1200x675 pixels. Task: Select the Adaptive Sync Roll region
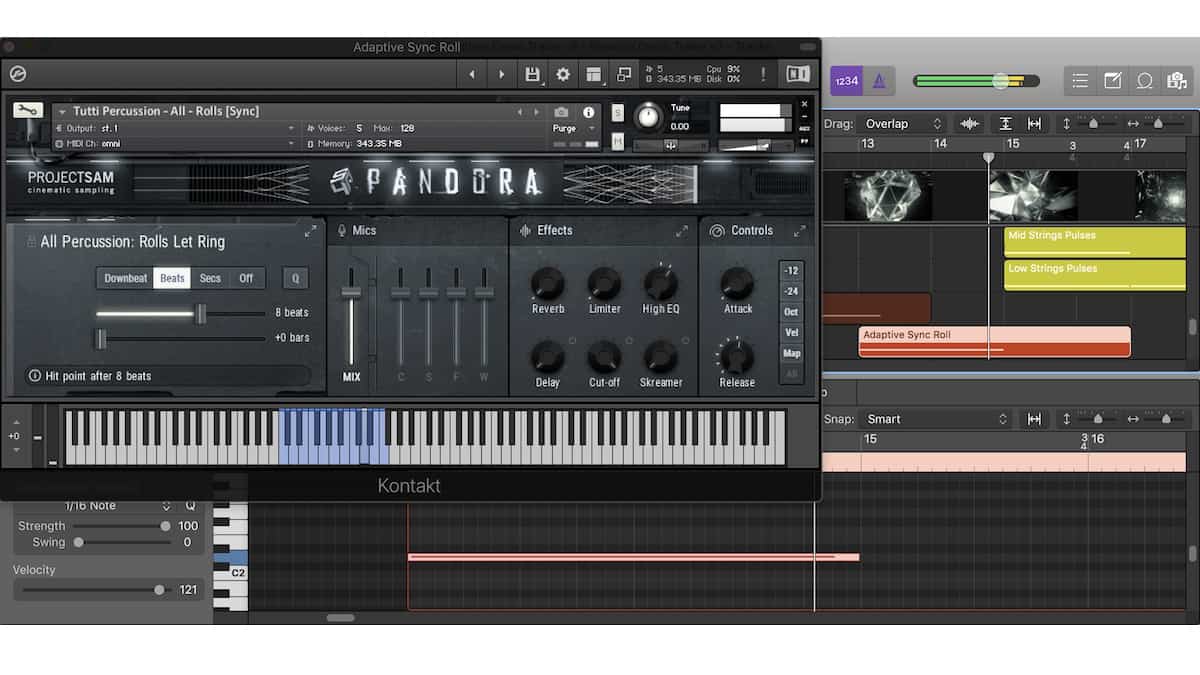pos(994,341)
